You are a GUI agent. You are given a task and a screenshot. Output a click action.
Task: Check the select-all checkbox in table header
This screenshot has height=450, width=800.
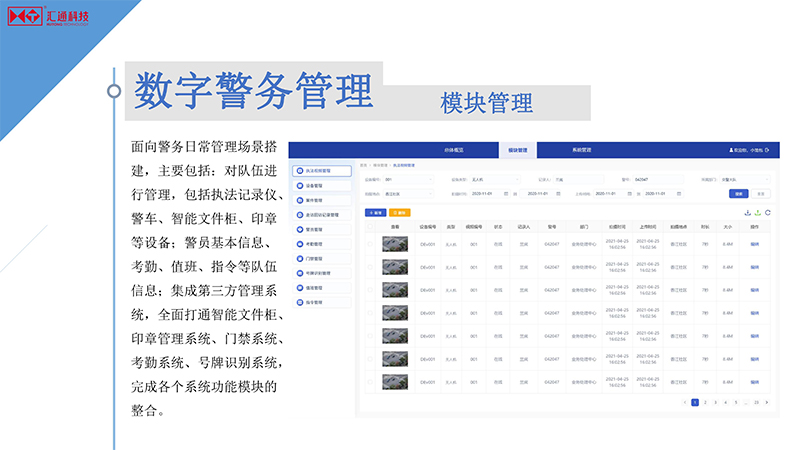click(x=369, y=227)
